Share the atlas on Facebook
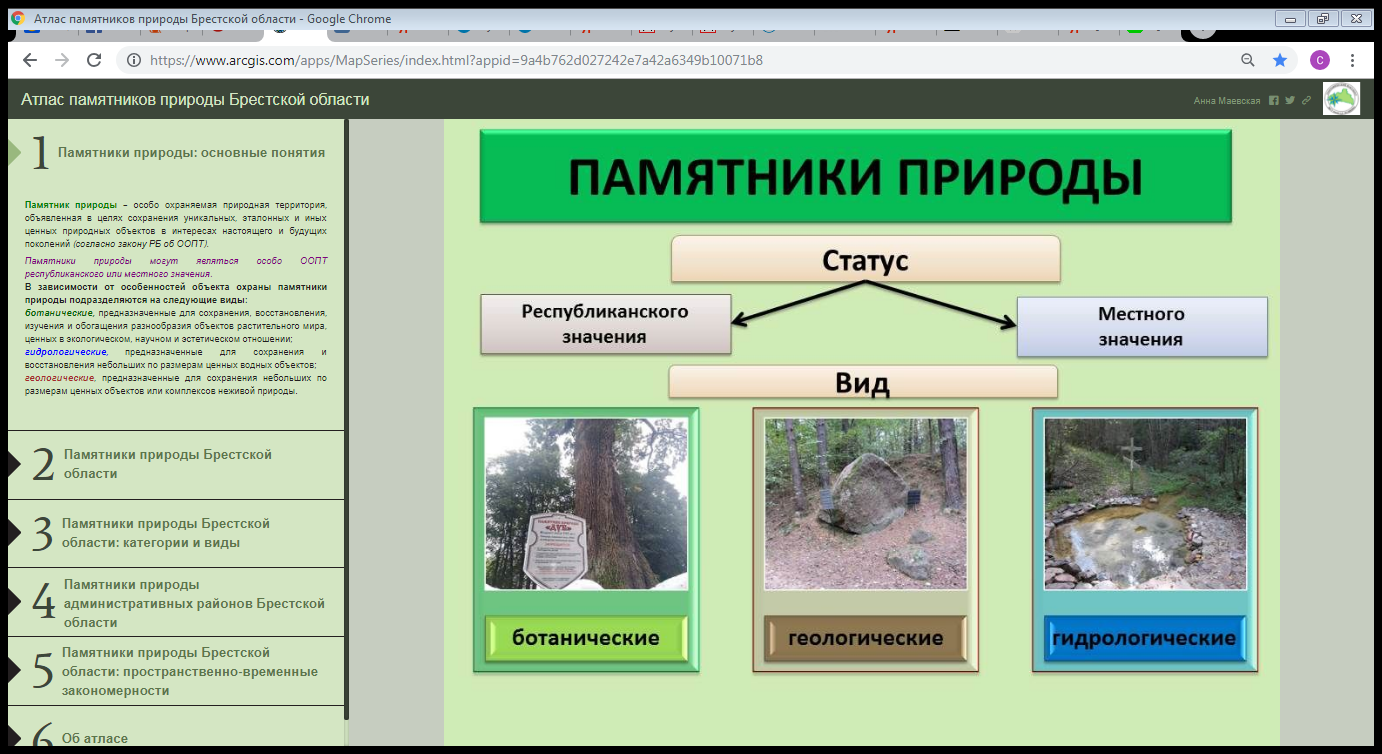Viewport: 1382px width, 754px height. pos(1274,100)
